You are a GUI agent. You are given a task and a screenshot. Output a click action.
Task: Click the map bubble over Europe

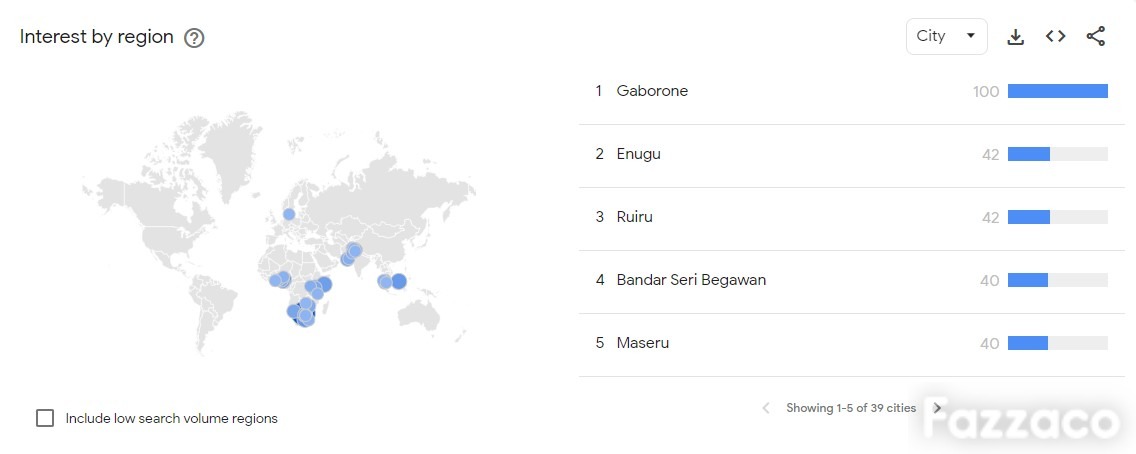[x=289, y=214]
